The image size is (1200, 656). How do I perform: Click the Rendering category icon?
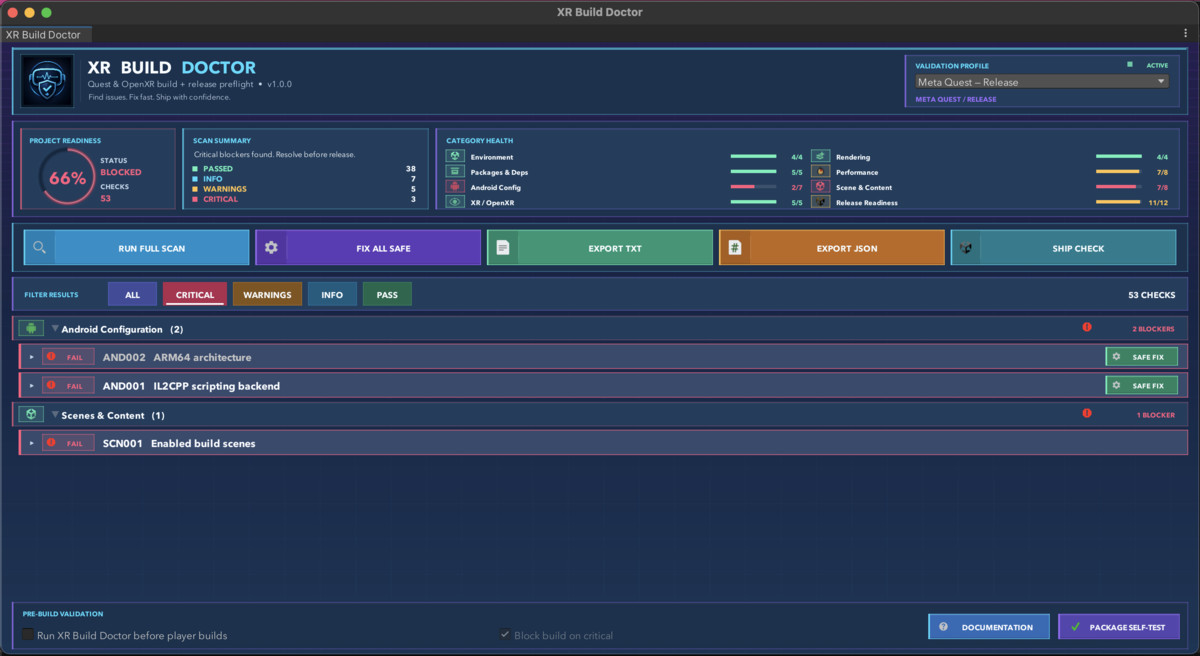(x=820, y=157)
